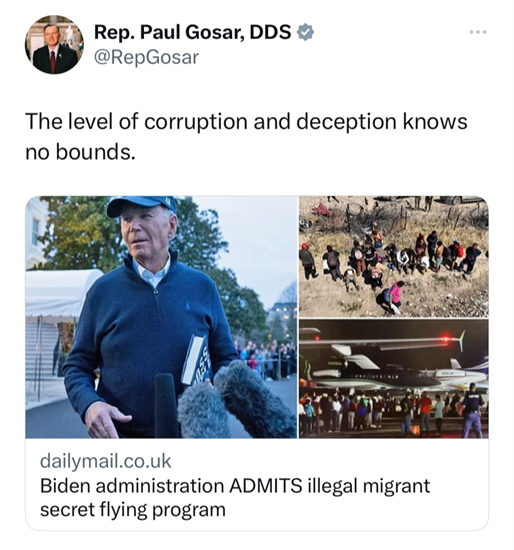Click the blue verified badge next to the name
The width and height of the screenshot is (514, 550).
[305, 32]
